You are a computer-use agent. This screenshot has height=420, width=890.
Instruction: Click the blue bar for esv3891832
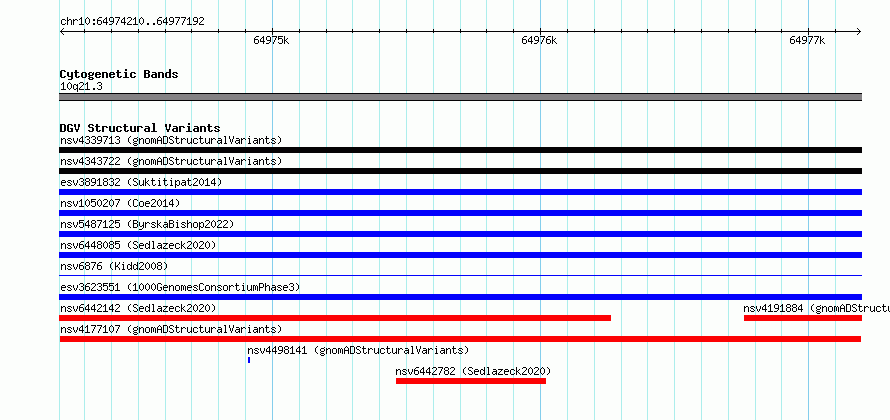coord(460,192)
